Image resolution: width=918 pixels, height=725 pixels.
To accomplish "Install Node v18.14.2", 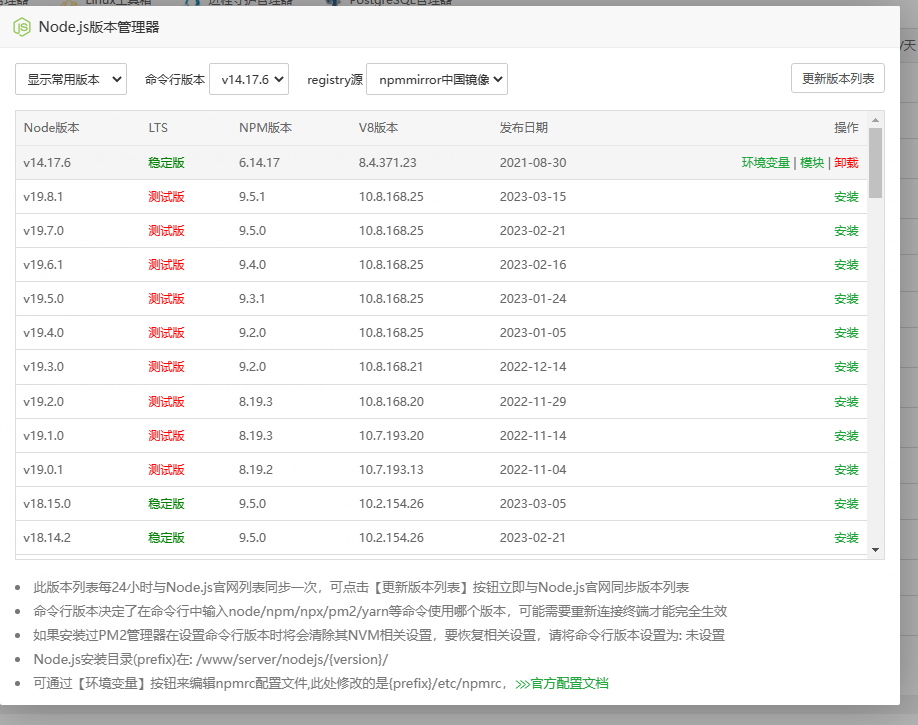I will 847,538.
